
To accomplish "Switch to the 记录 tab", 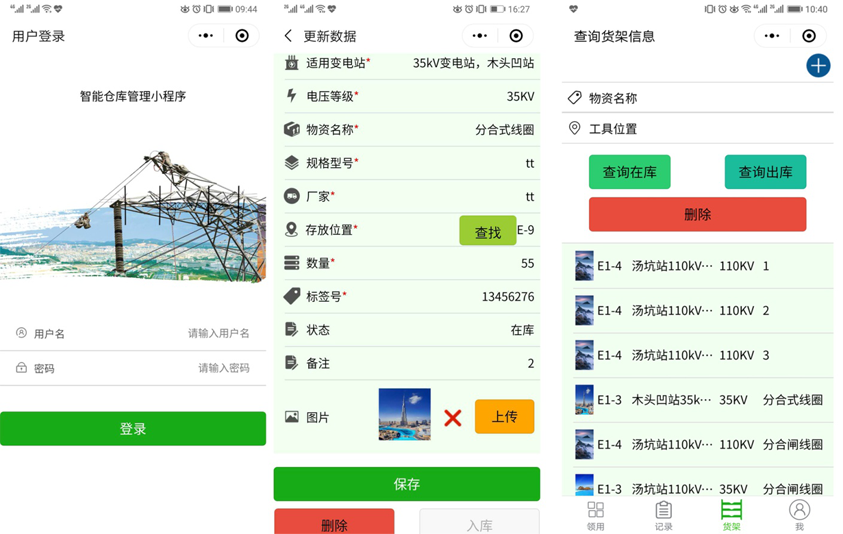I will coord(663,516).
